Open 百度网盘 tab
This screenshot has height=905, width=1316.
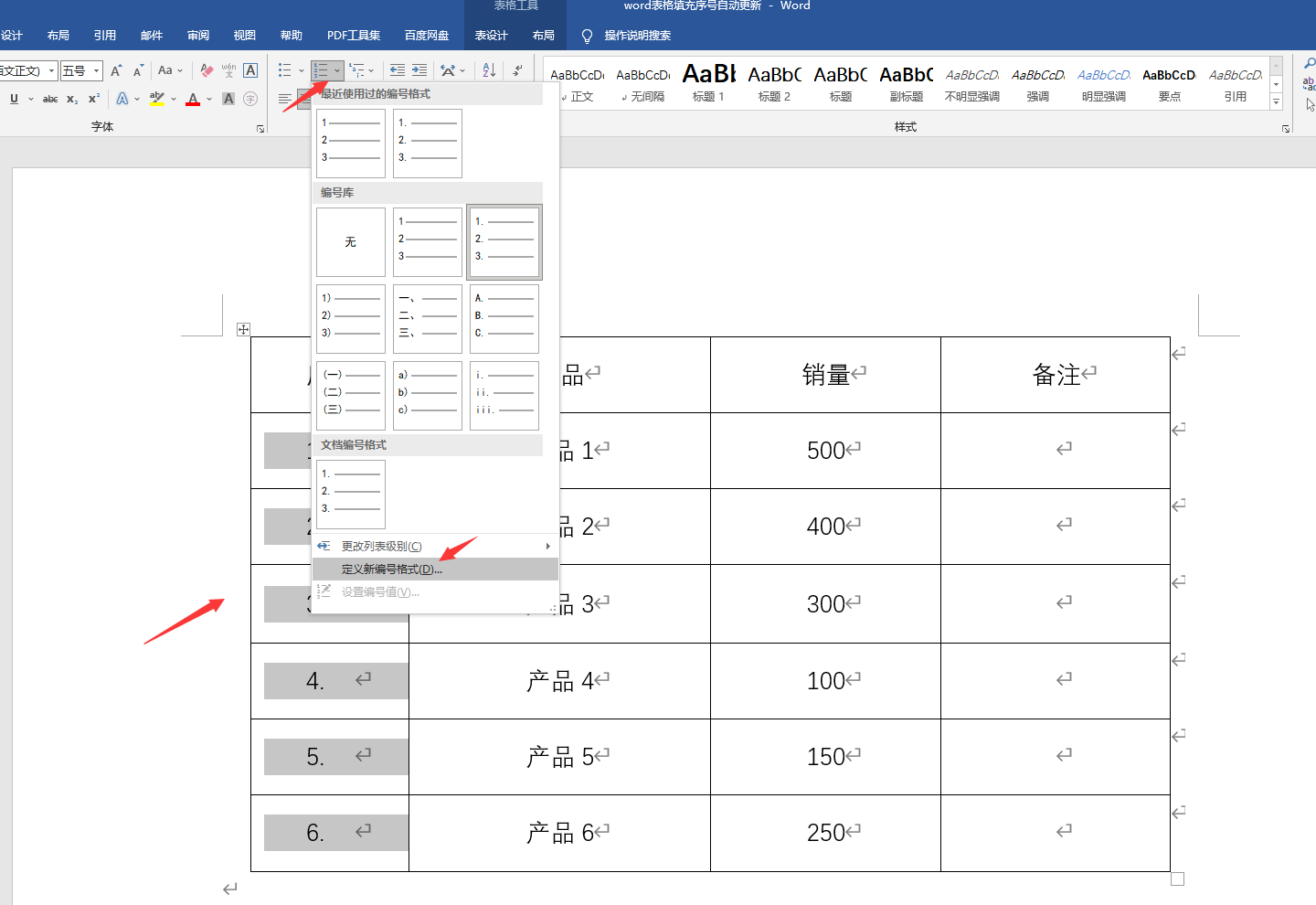tap(427, 36)
